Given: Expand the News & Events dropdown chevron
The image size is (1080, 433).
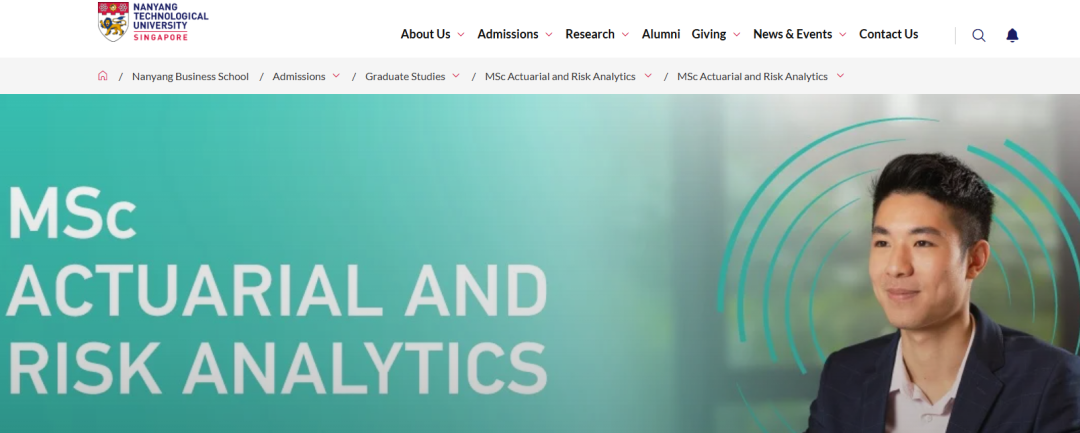Looking at the screenshot, I should [843, 34].
